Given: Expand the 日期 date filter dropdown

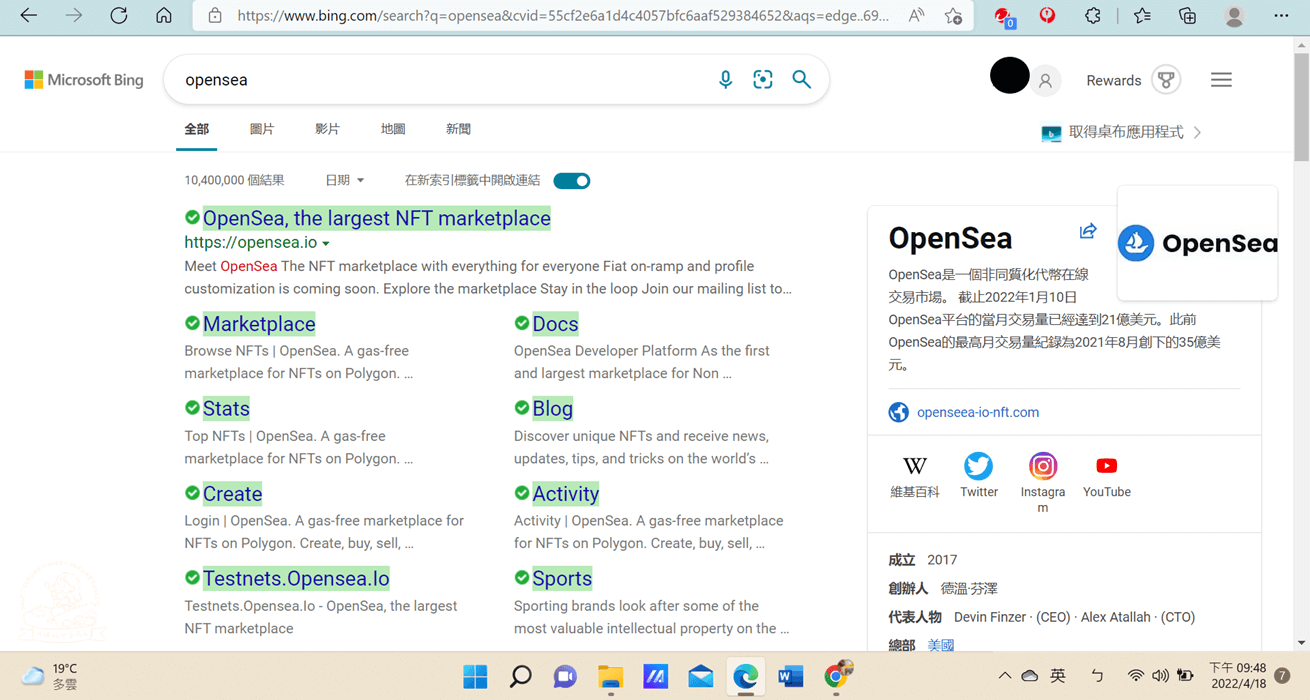Looking at the screenshot, I should click(x=344, y=181).
